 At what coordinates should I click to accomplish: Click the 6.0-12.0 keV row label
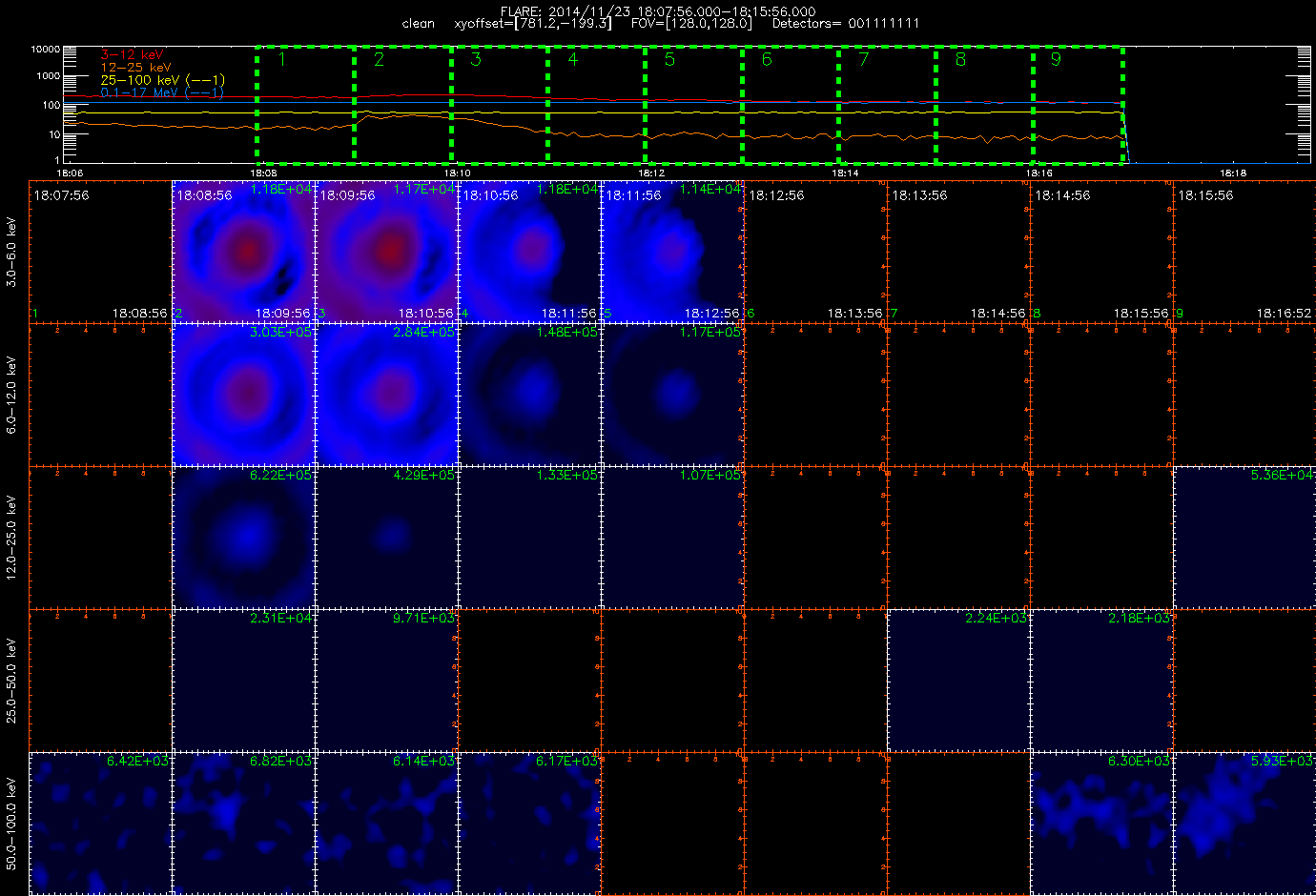click(11, 395)
